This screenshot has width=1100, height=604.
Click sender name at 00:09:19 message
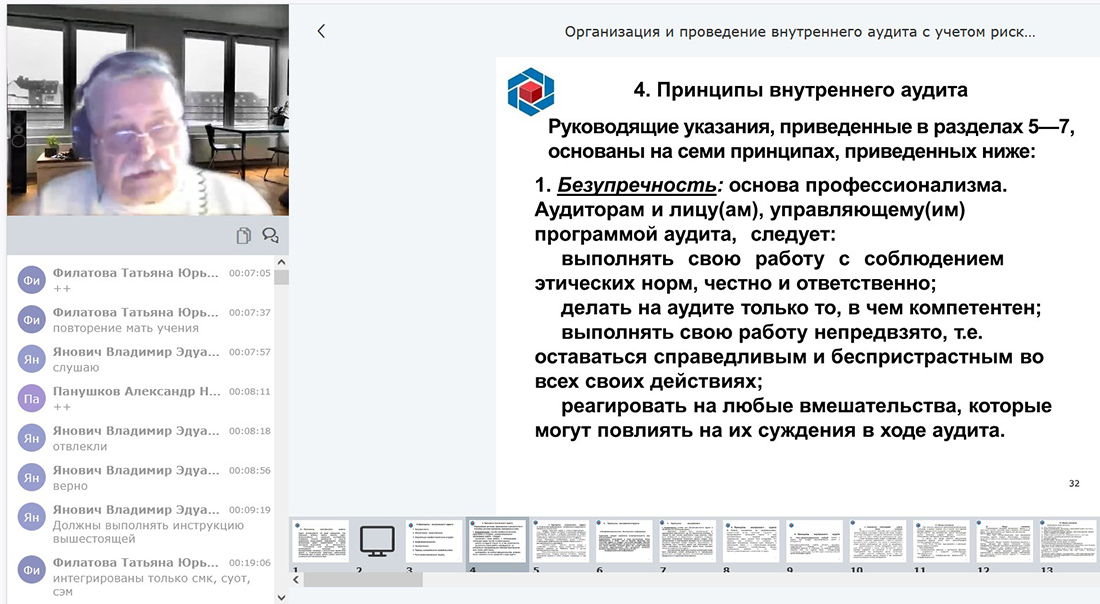(135, 509)
